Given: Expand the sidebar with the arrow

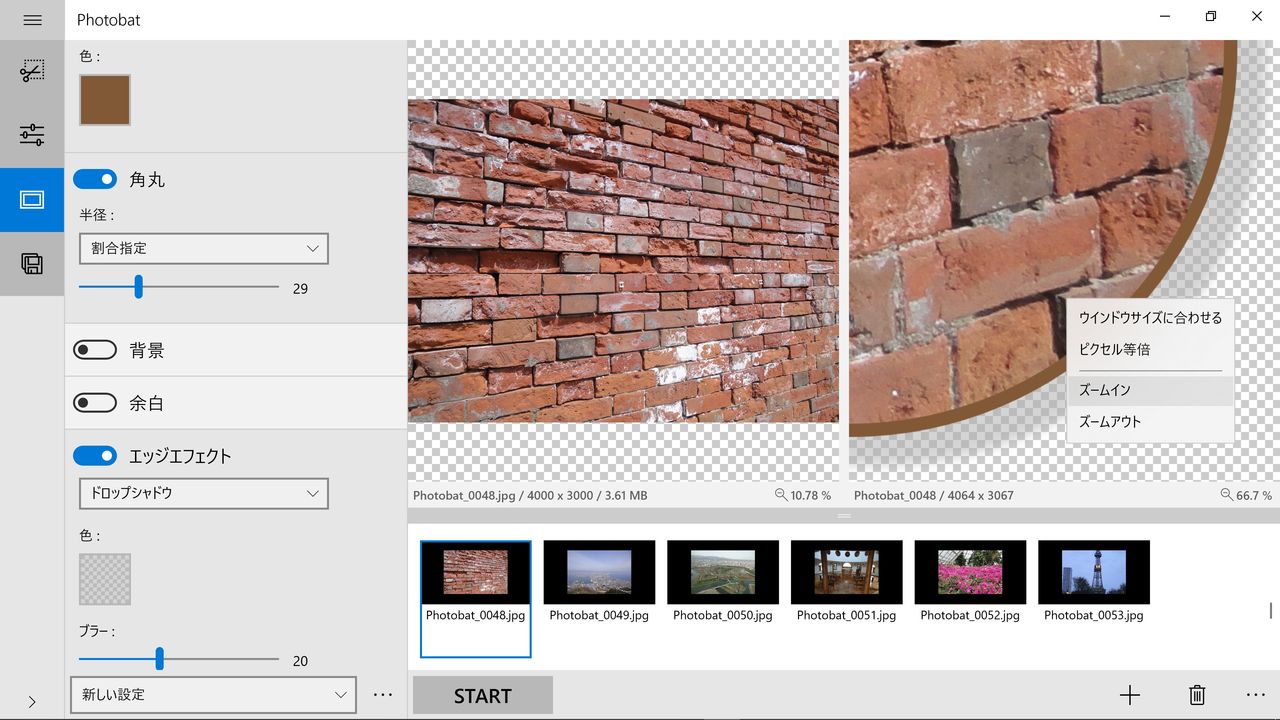Looking at the screenshot, I should coord(32,701).
